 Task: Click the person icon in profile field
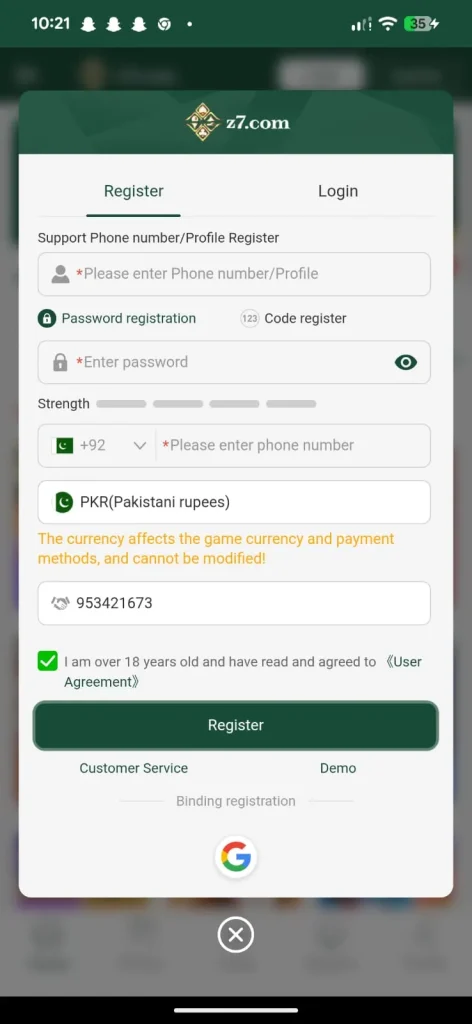click(60, 274)
